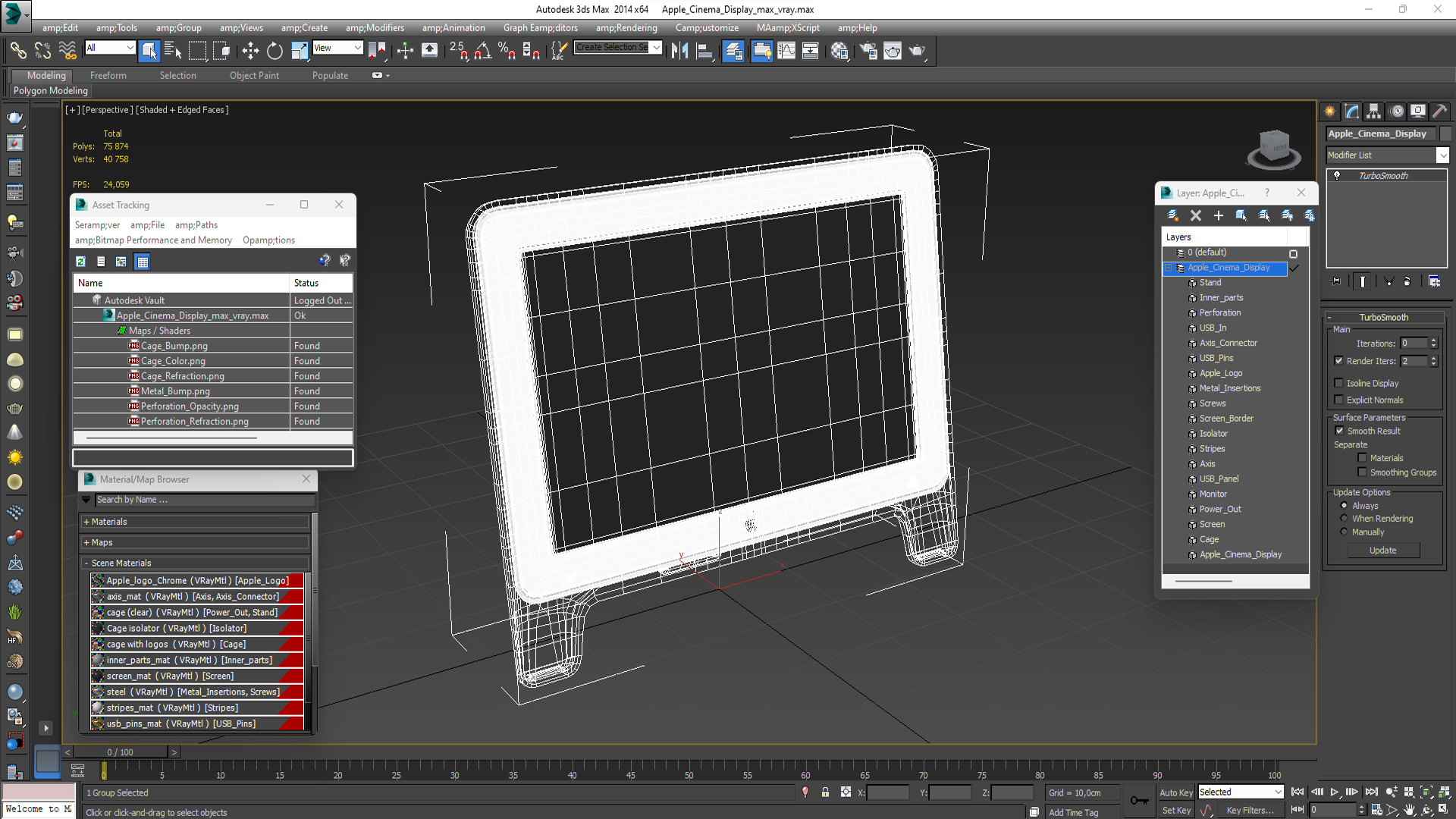Add selected objects to layer (plus icon)

click(1219, 215)
